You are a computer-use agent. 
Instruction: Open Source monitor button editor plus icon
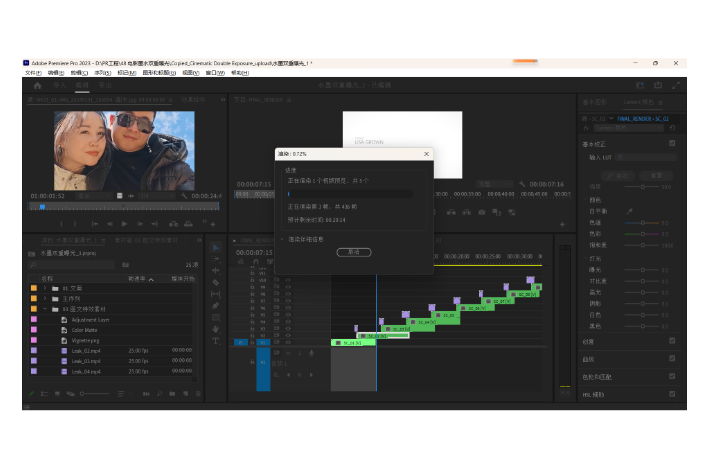[213, 225]
